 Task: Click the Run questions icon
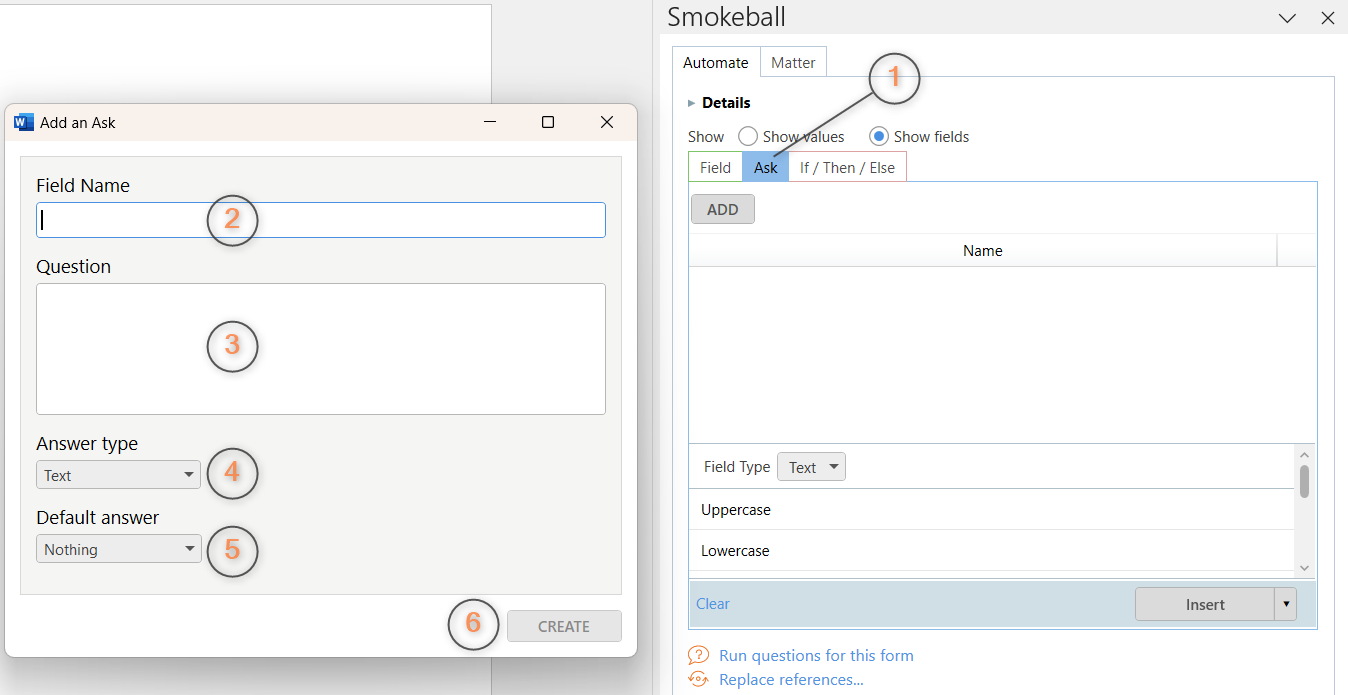click(x=698, y=656)
